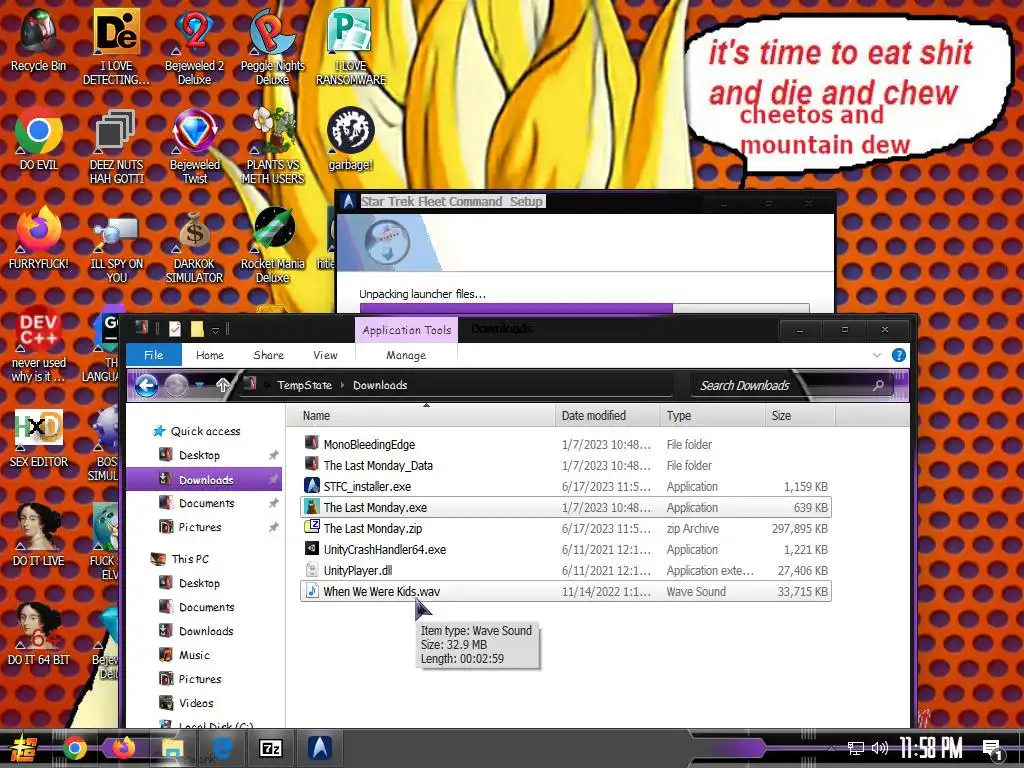Open Firefox from the taskbar
Image resolution: width=1024 pixels, height=768 pixels.
point(123,748)
